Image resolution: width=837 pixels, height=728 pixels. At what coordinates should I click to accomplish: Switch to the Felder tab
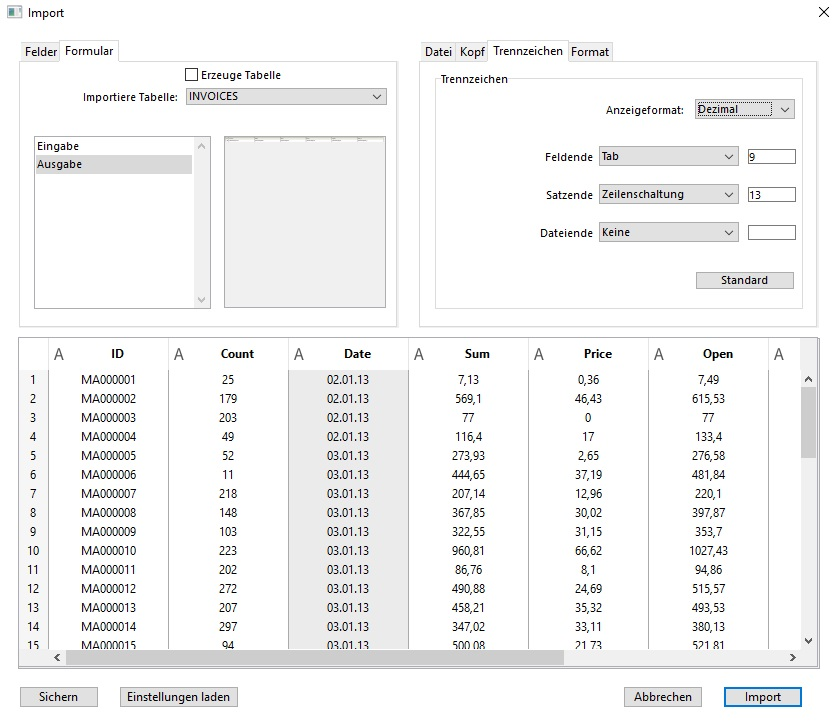click(x=41, y=51)
